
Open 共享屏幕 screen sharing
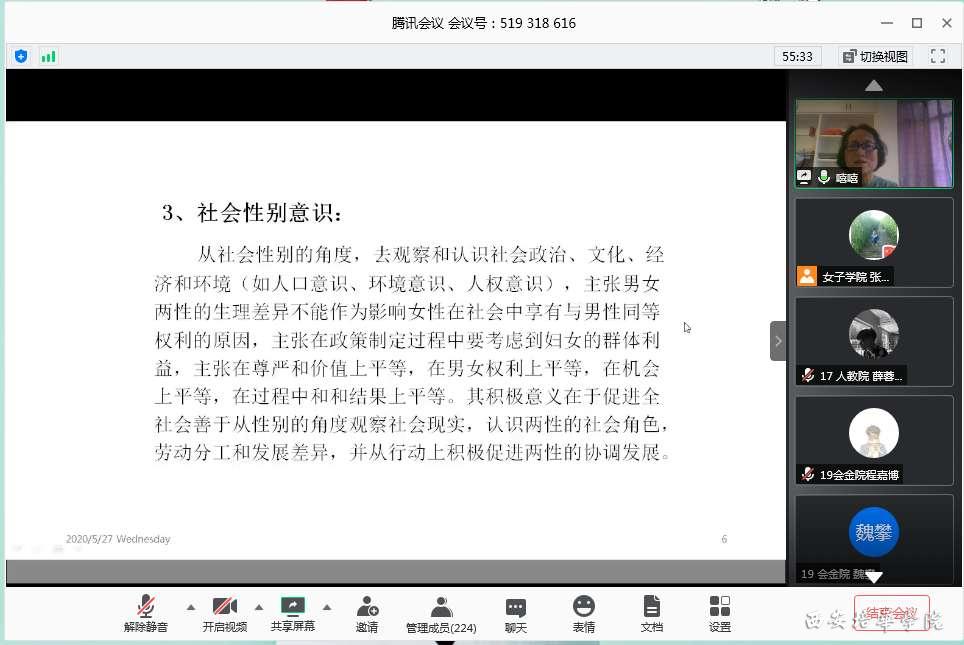point(292,607)
